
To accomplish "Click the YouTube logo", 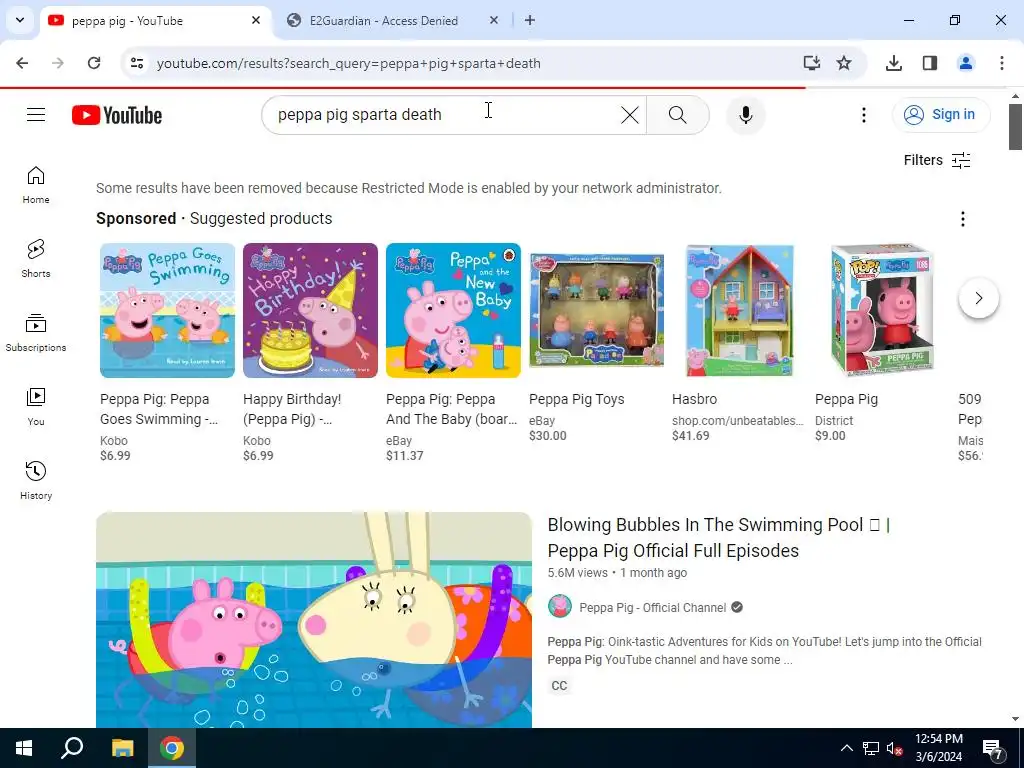I will (x=117, y=115).
